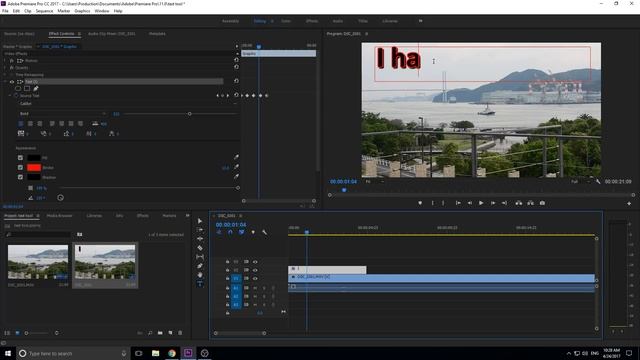This screenshot has height=360, width=640.
Task: Toggle V3 track output eye
Action: tap(255, 262)
